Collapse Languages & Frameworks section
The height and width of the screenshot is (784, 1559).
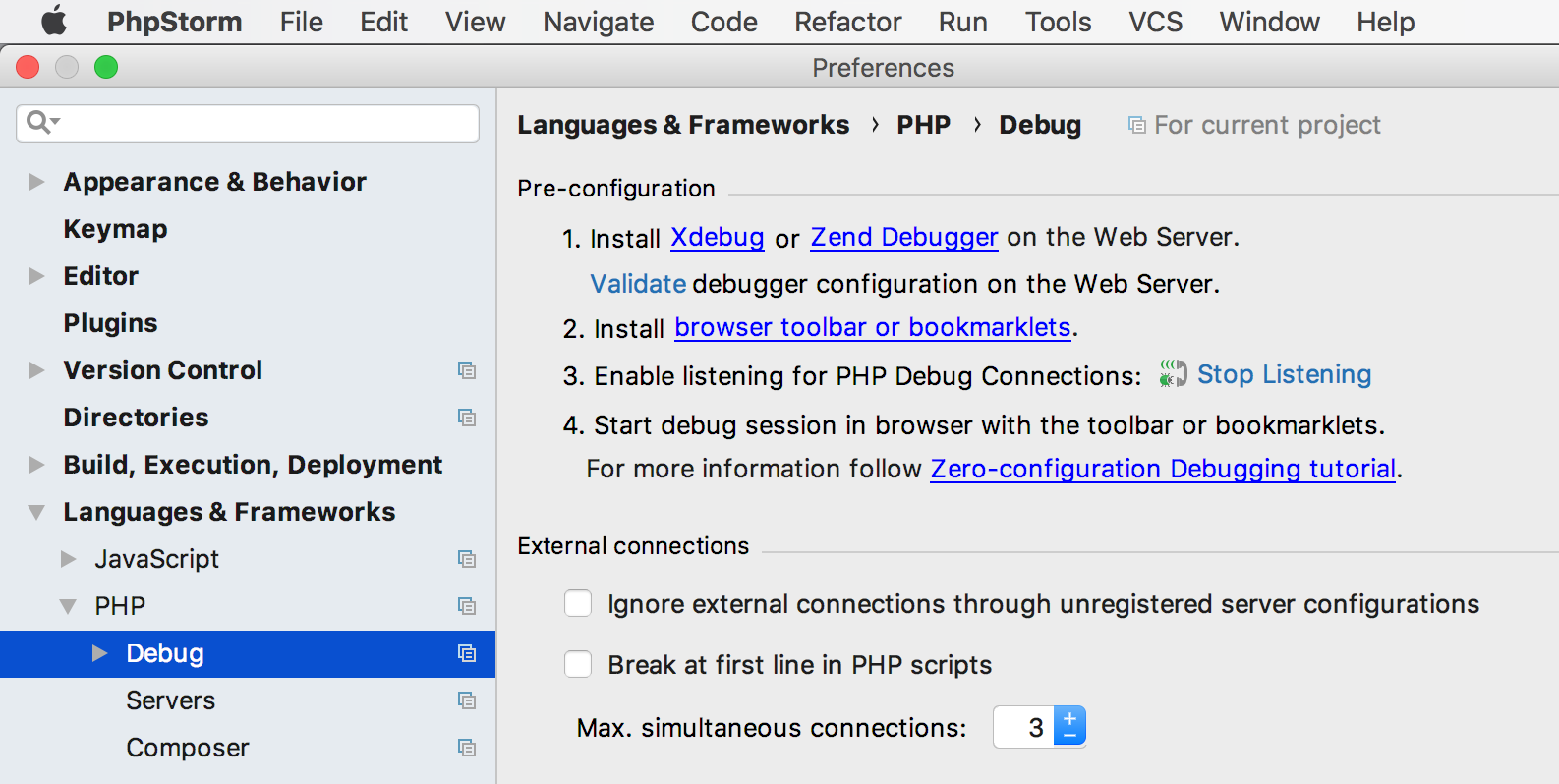click(x=36, y=512)
